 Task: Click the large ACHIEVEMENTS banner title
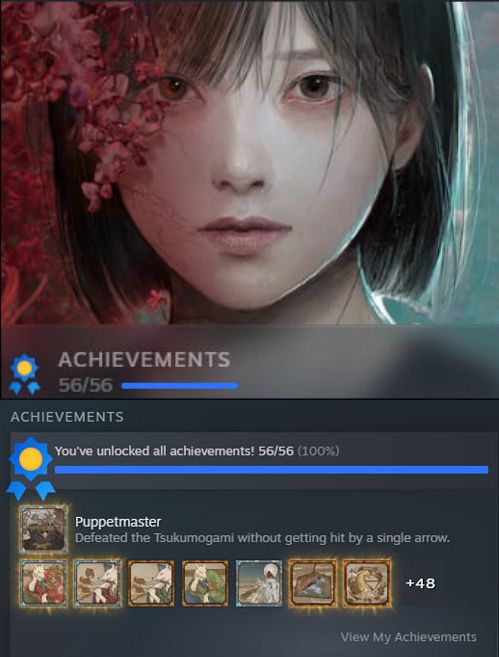pos(145,360)
